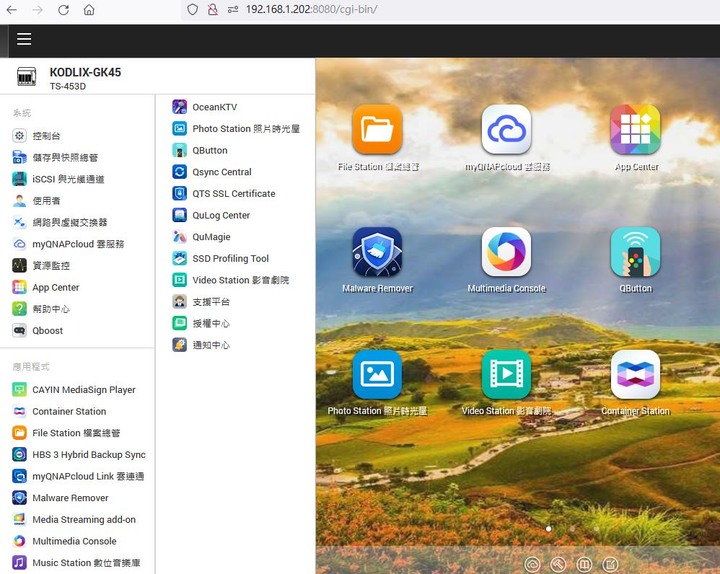Launch Video Station from the desktop
720x574 pixels.
506,374
